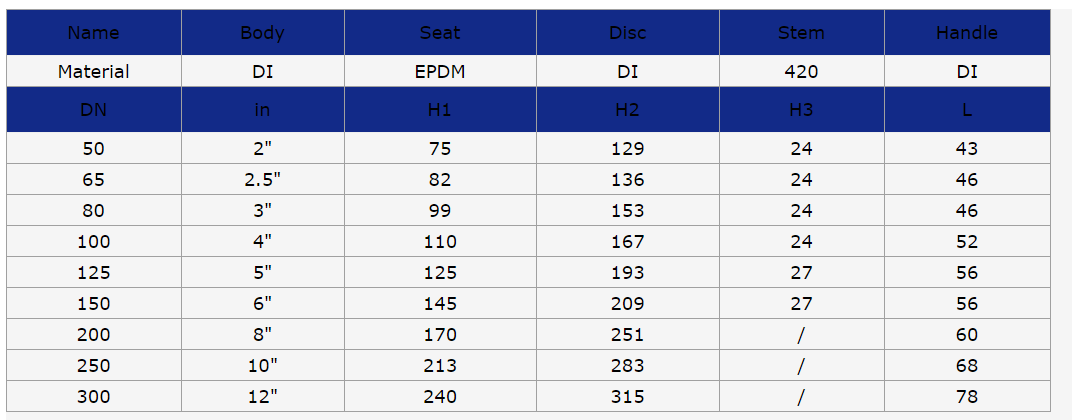This screenshot has width=1072, height=420.
Task: Select the H2 value 315 cell
Action: pyautogui.click(x=628, y=396)
